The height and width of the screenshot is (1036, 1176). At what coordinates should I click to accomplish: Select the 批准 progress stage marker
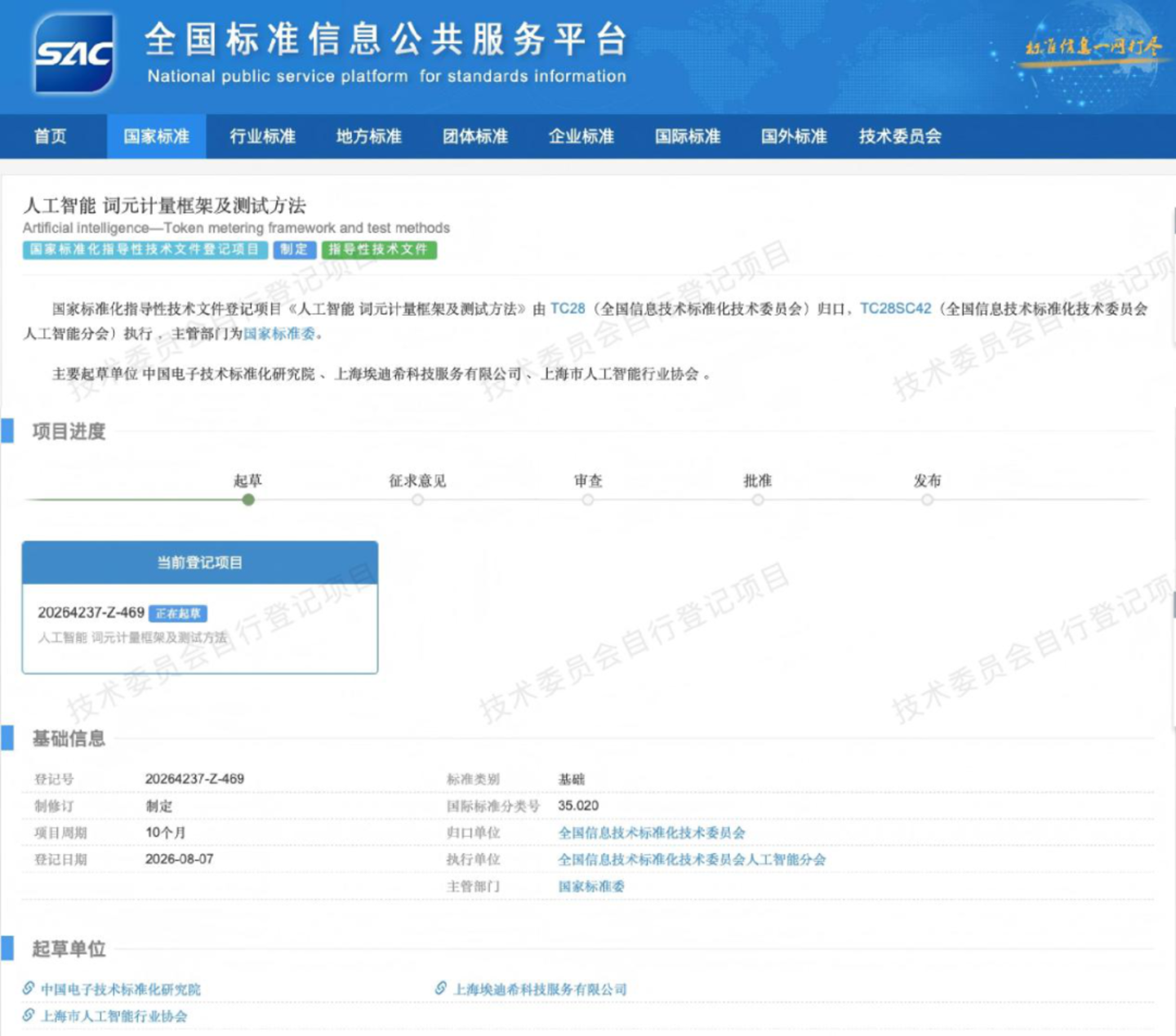click(x=758, y=500)
